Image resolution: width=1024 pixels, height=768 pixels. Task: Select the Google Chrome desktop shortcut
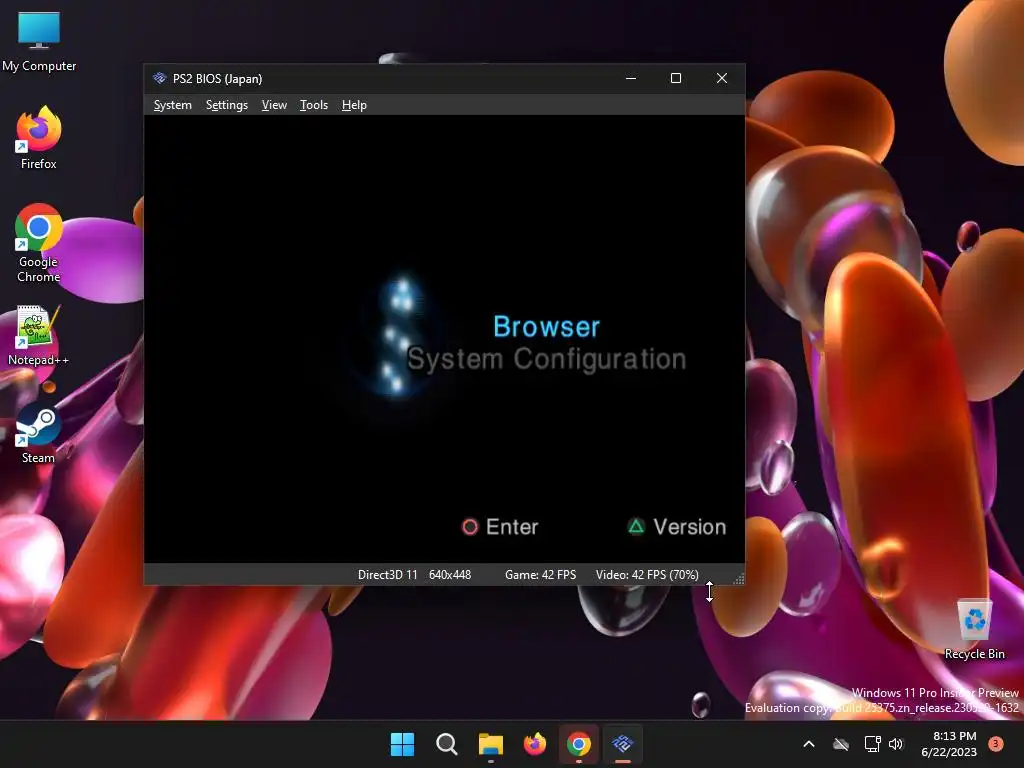coord(39,243)
